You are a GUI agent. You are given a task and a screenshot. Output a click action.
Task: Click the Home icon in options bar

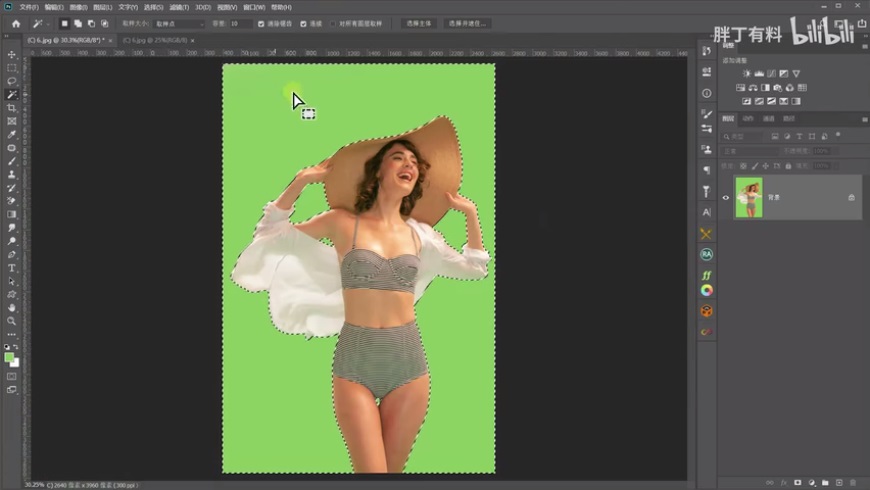tap(15, 23)
